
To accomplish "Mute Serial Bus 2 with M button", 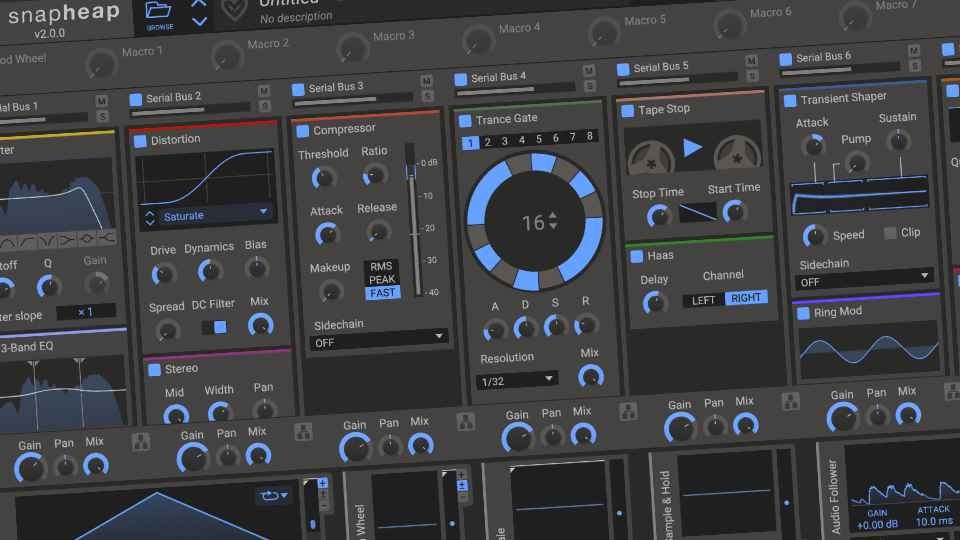I will point(264,91).
